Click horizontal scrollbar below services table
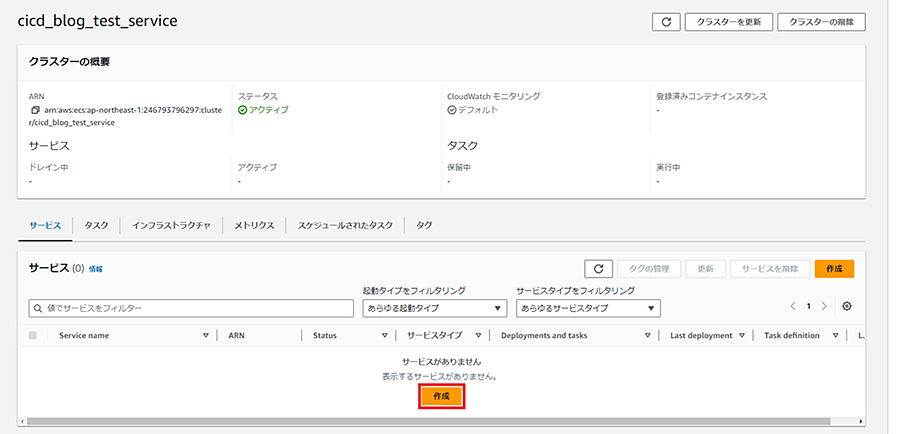Screen dimensions: 900x434 coord(428,421)
